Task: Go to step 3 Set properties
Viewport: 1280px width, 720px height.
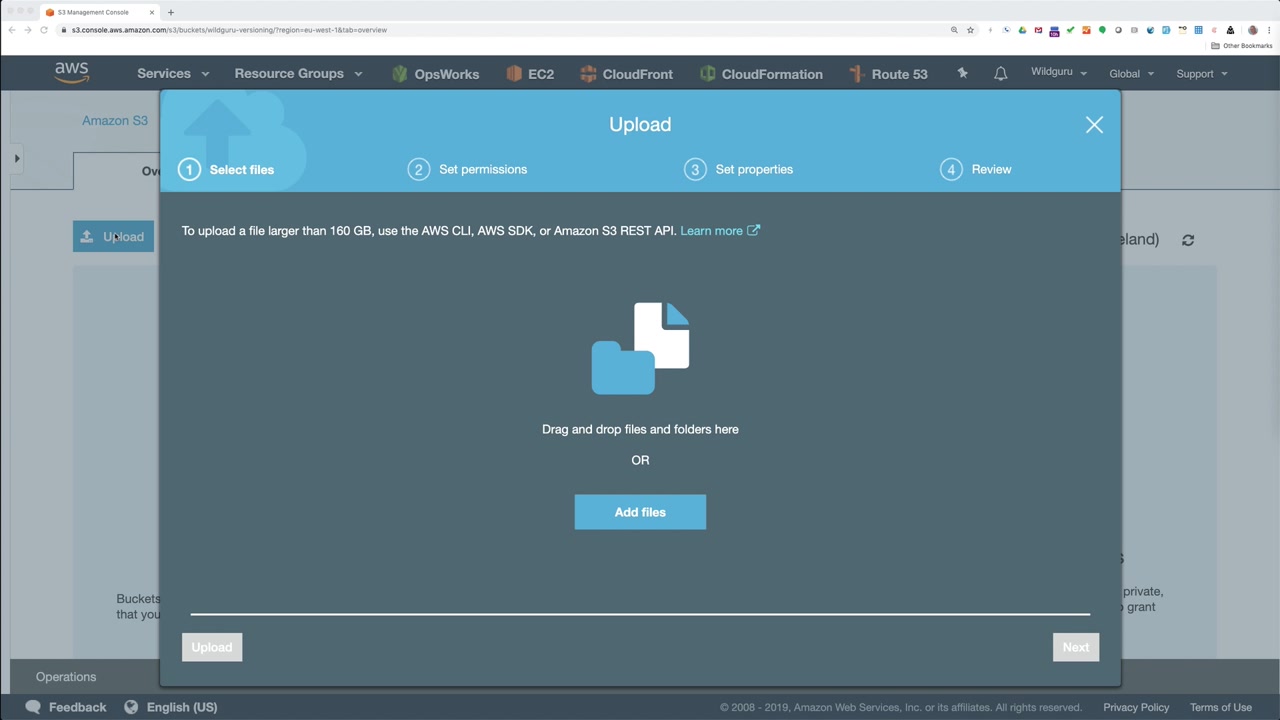Action: click(739, 169)
